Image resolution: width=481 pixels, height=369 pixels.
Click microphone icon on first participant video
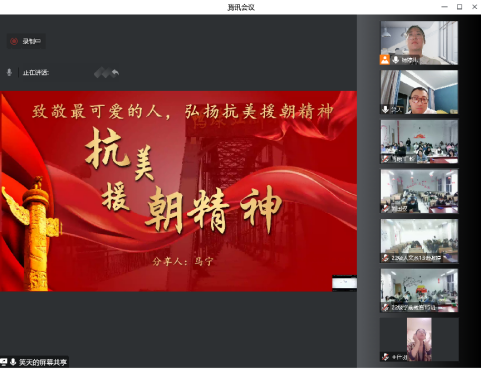tap(396, 60)
